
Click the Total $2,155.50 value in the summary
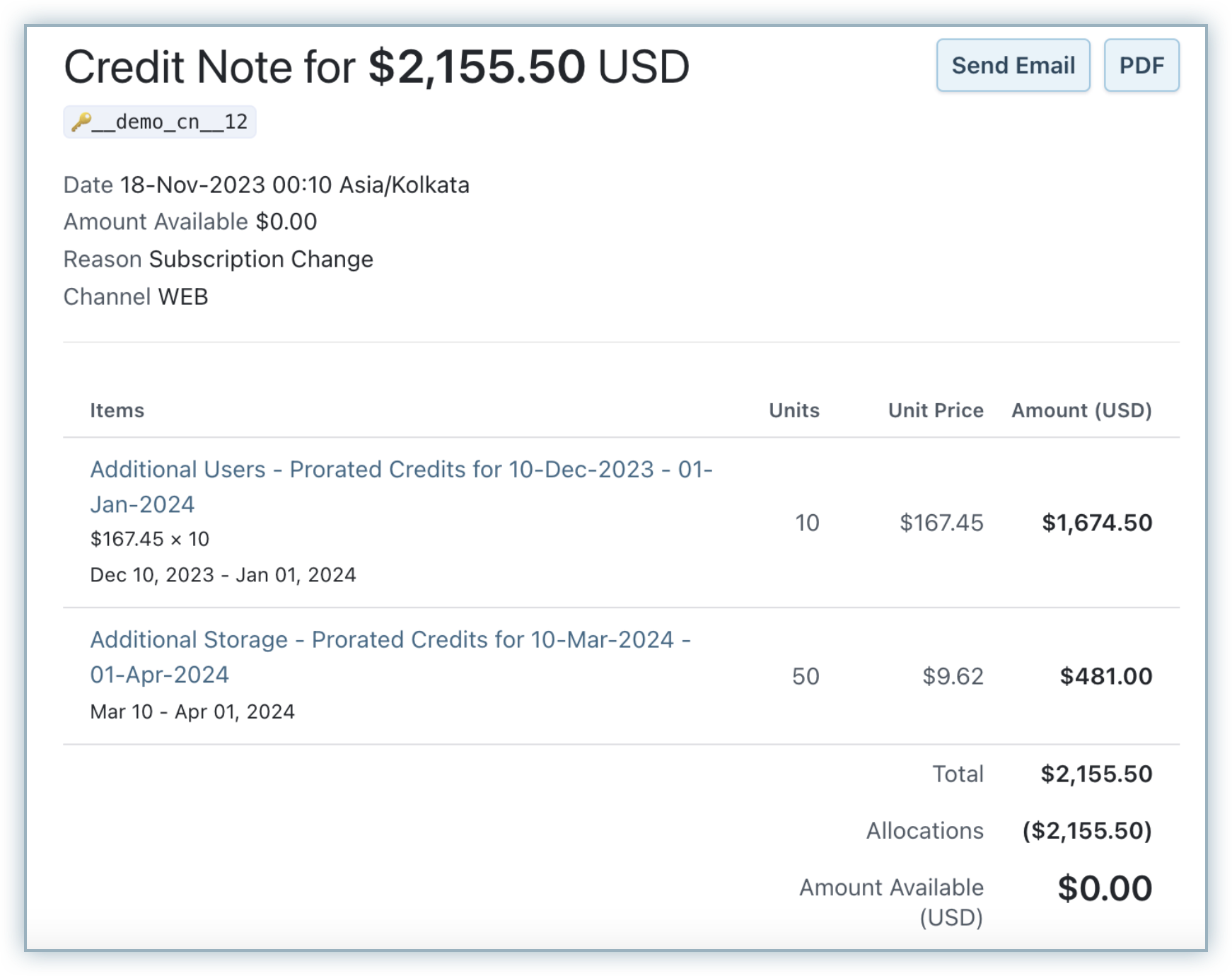[1096, 774]
